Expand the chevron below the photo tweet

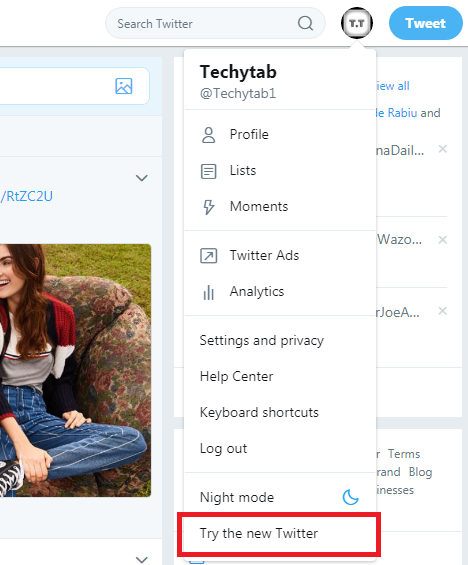point(142,559)
